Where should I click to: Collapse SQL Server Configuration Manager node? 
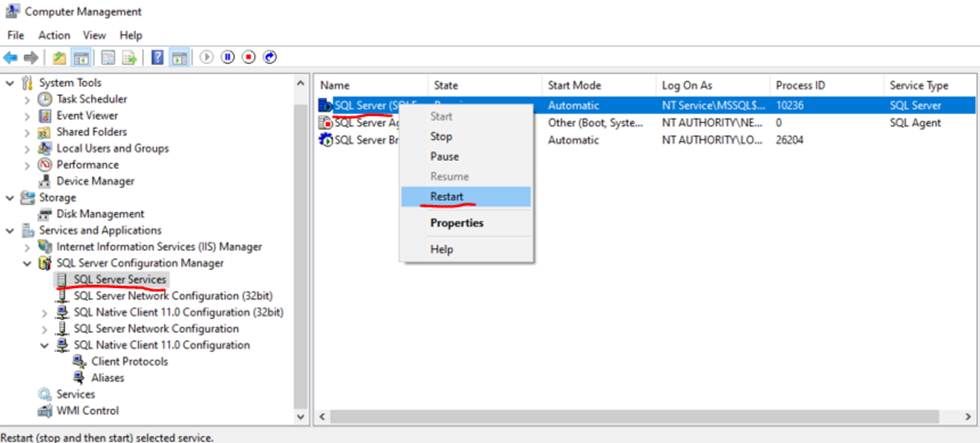point(27,263)
